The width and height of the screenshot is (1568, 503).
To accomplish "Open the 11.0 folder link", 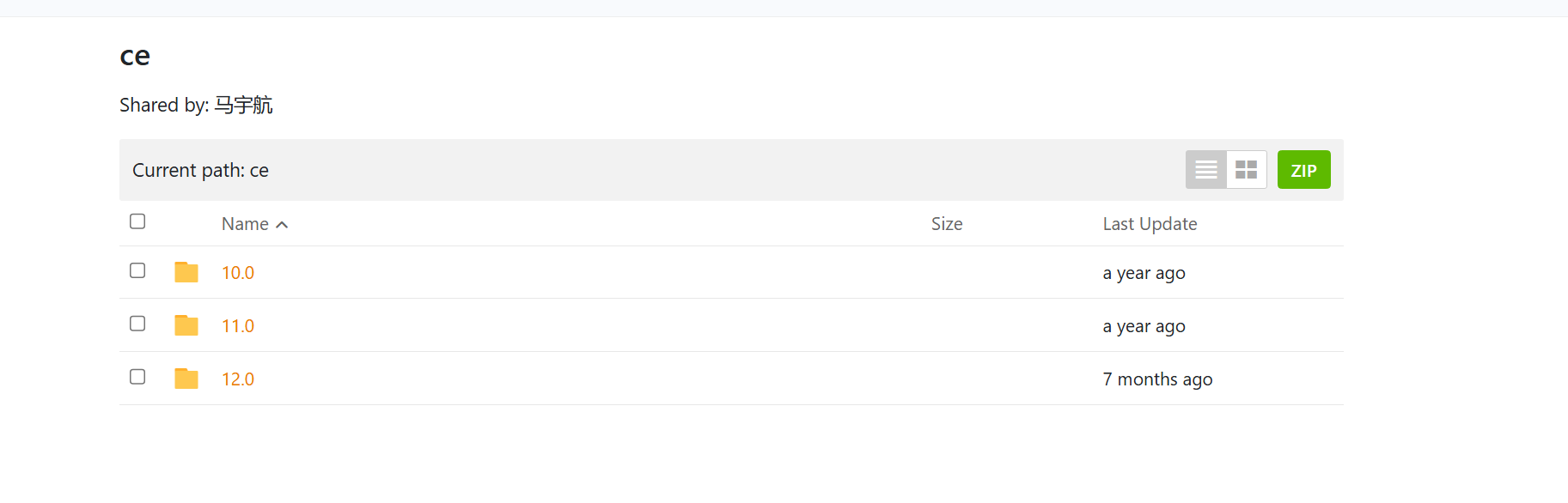I will click(238, 326).
